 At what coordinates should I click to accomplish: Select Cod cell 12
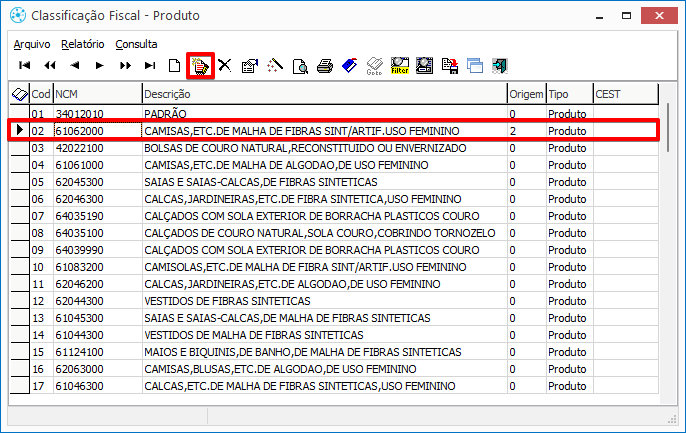(x=41, y=301)
